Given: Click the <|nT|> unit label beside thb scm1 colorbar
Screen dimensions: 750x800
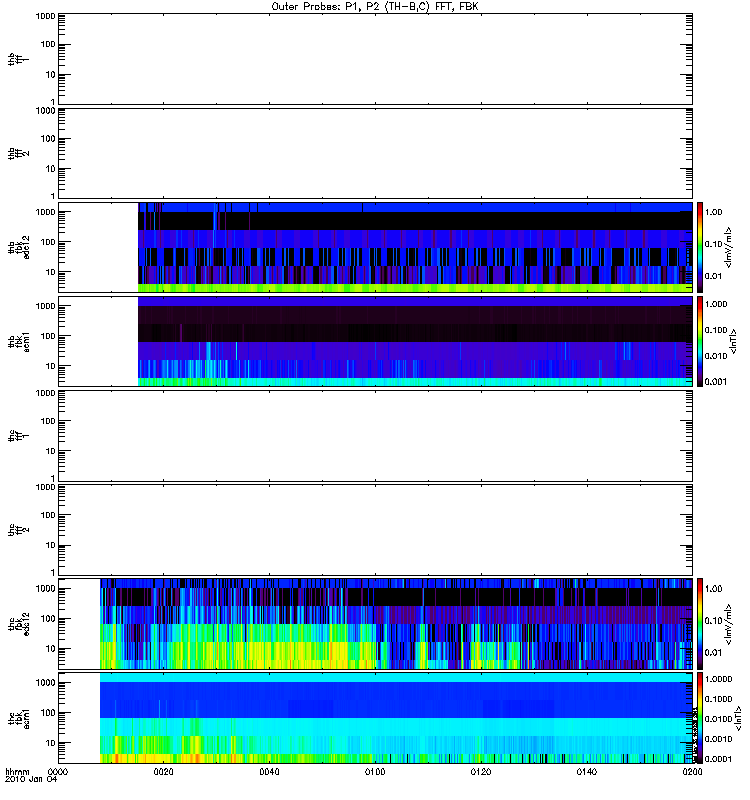Looking at the screenshot, I should tap(734, 341).
